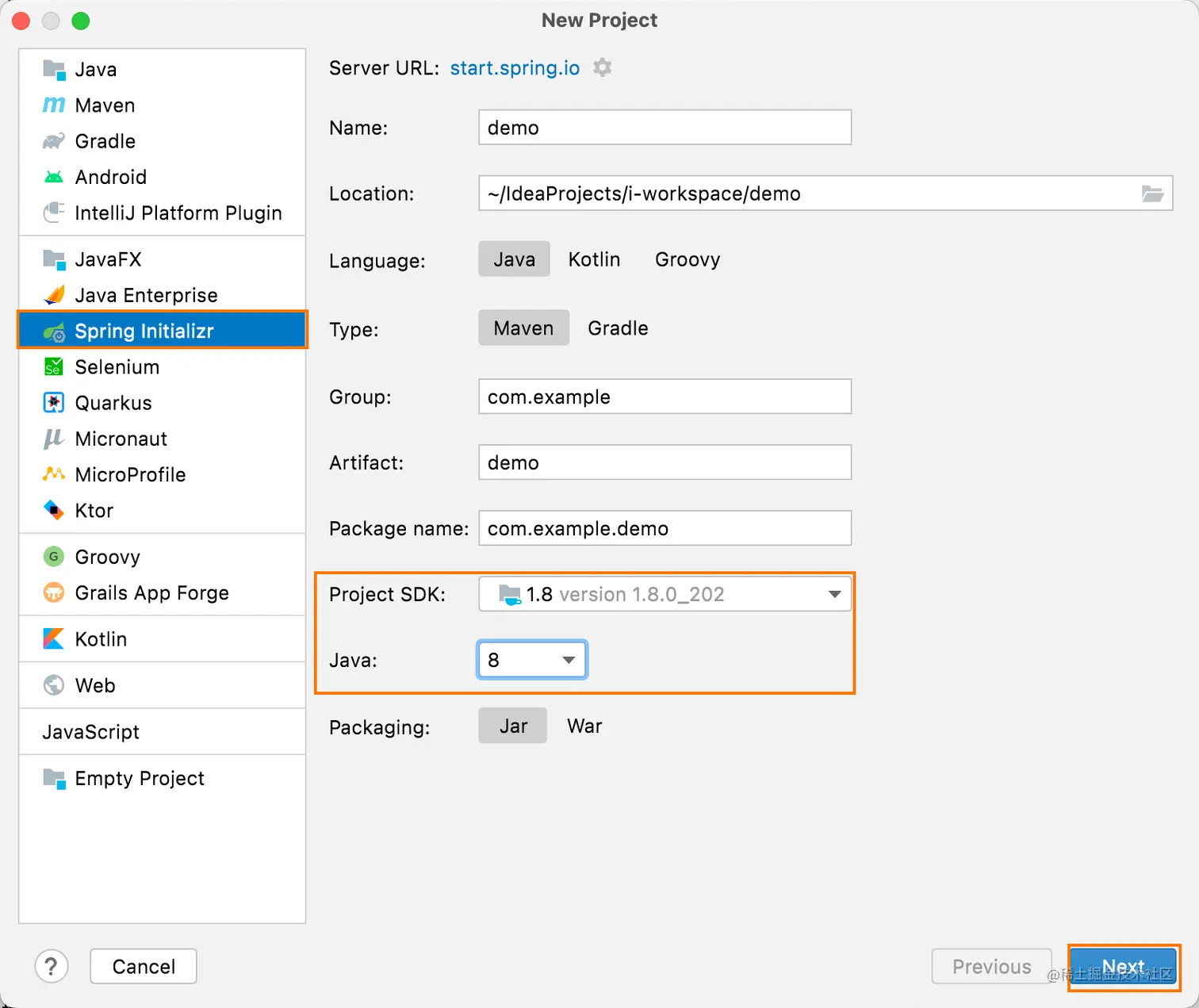Go back with the Previous button
Viewport: 1199px width, 1008px height.
point(992,966)
